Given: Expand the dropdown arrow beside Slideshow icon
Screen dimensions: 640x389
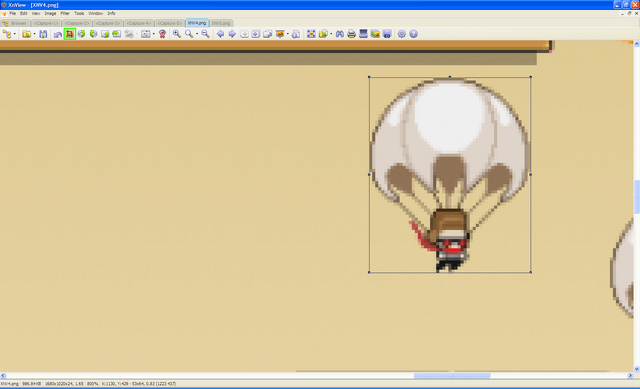Looking at the screenshot, I should [x=288, y=34].
